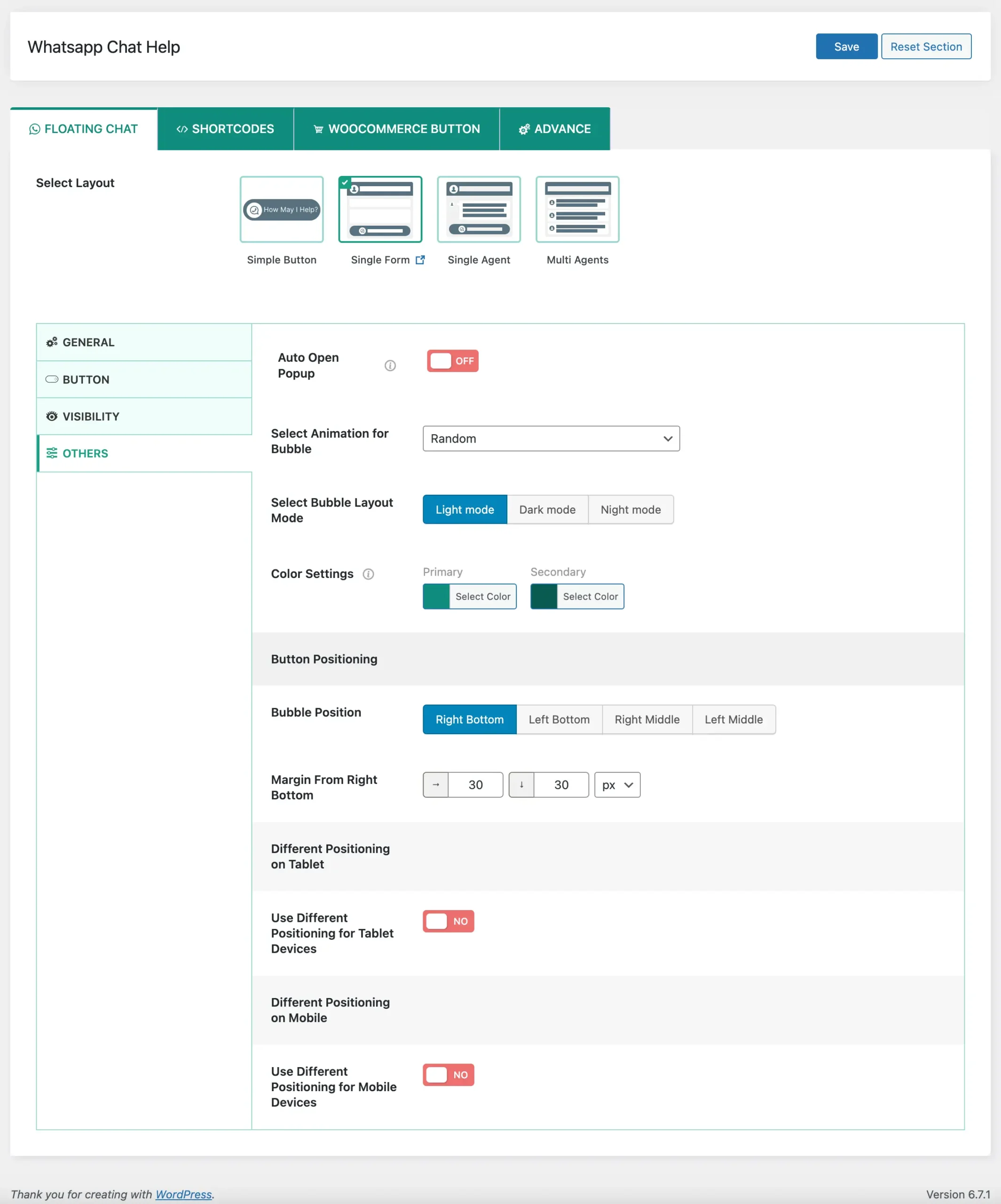The image size is (1001, 1204).
Task: Open the Button settings section
Action: 144,379
